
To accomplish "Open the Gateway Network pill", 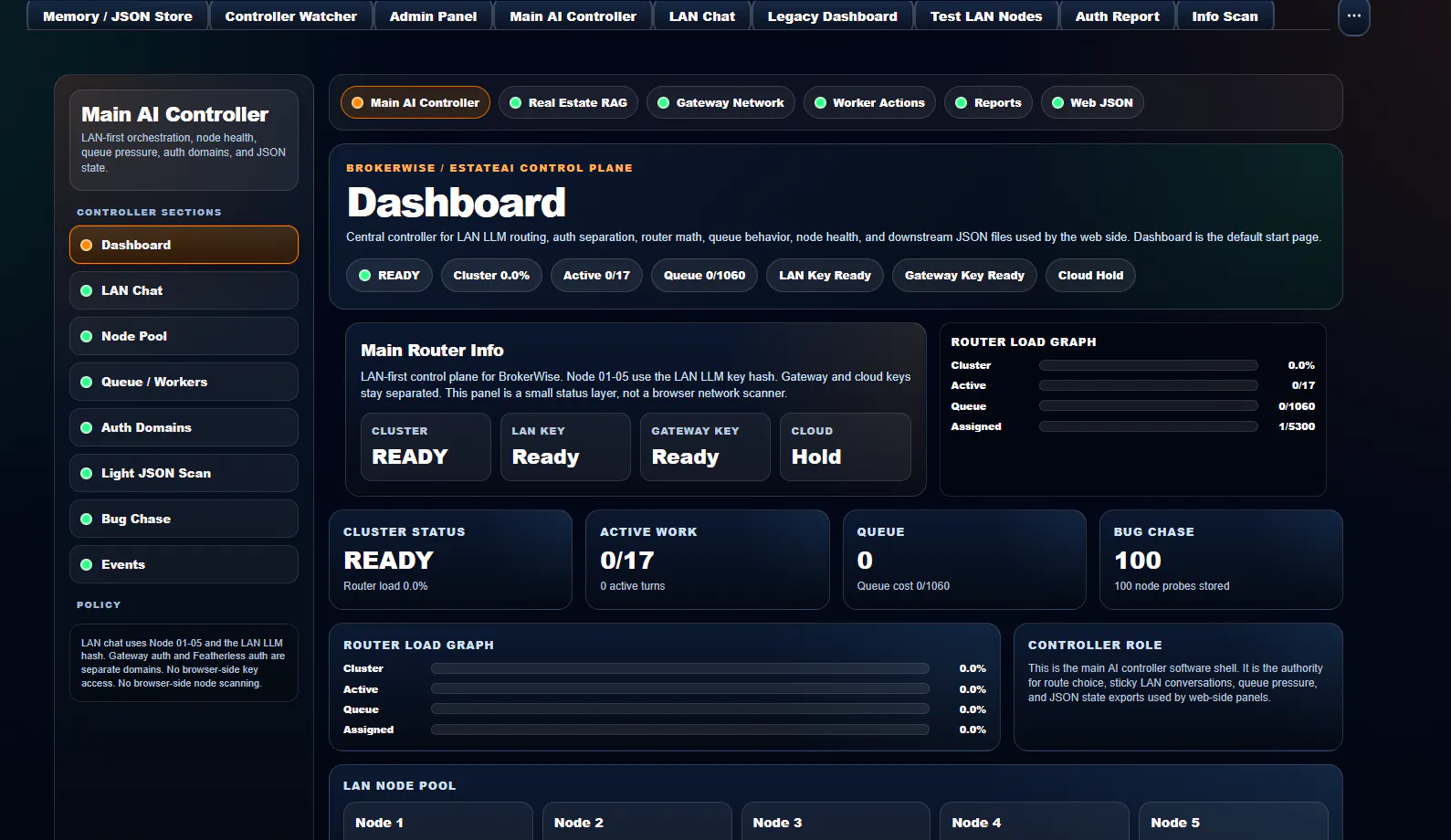I will [x=720, y=102].
